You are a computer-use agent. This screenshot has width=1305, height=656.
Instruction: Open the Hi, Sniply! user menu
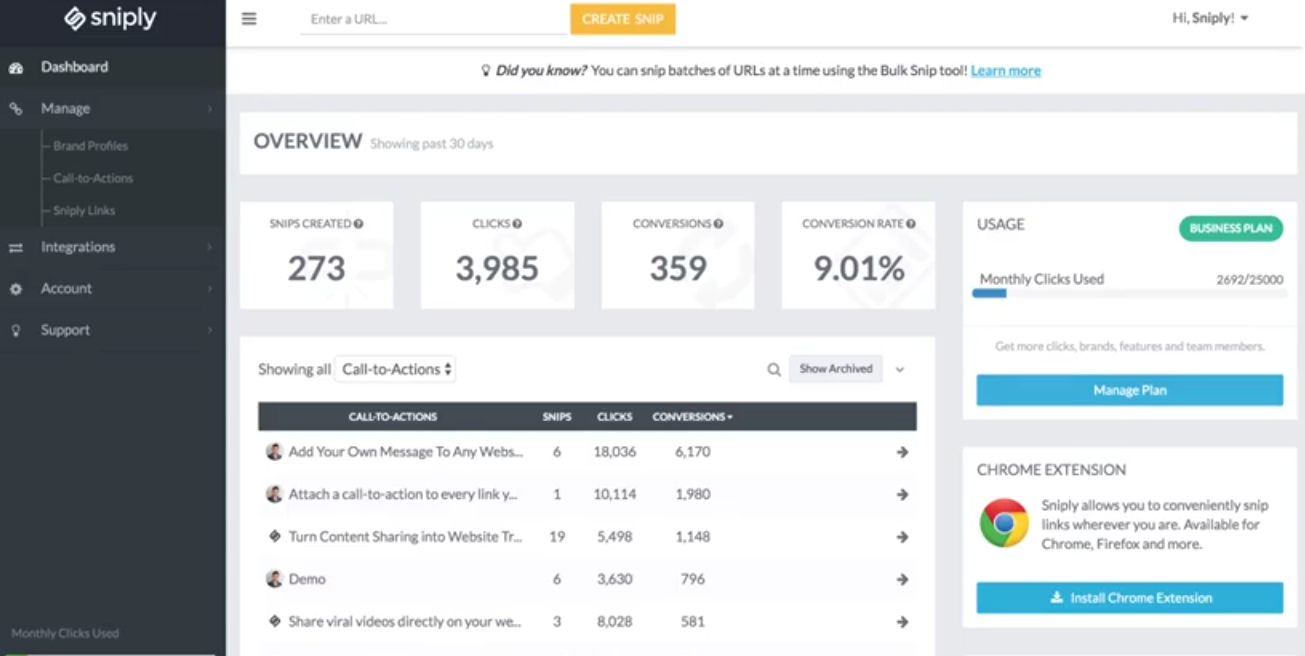click(1210, 18)
